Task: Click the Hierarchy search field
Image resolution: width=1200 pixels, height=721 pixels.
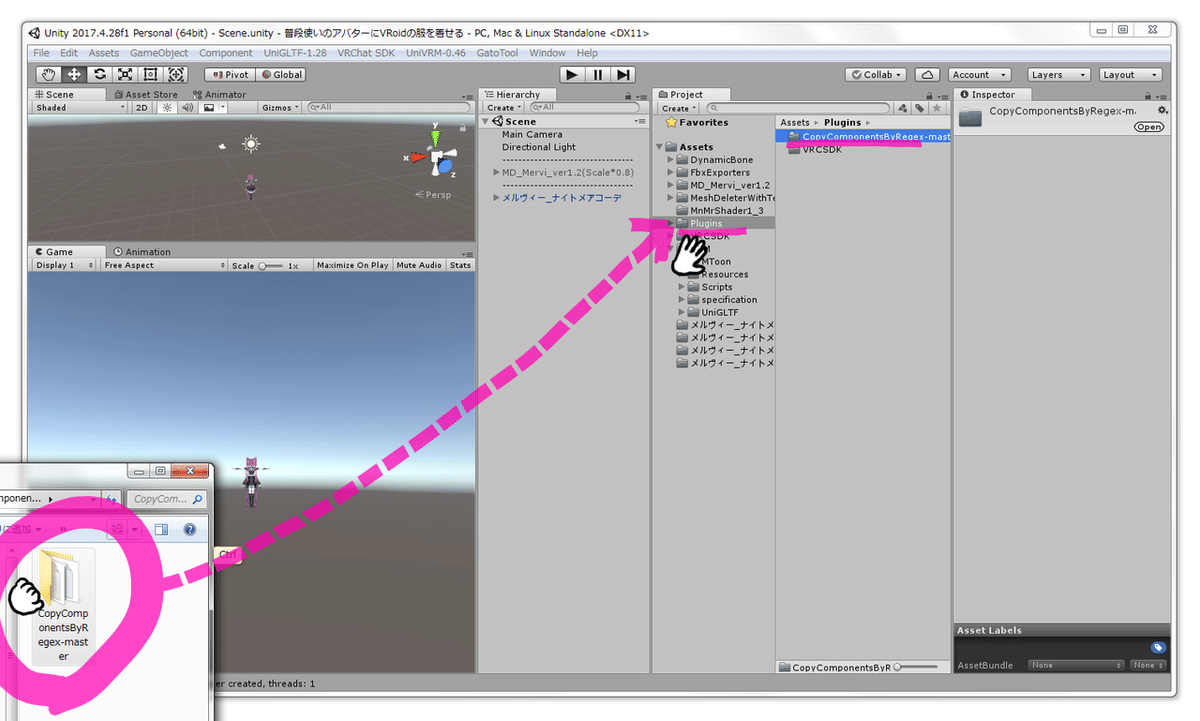Action: click(584, 108)
